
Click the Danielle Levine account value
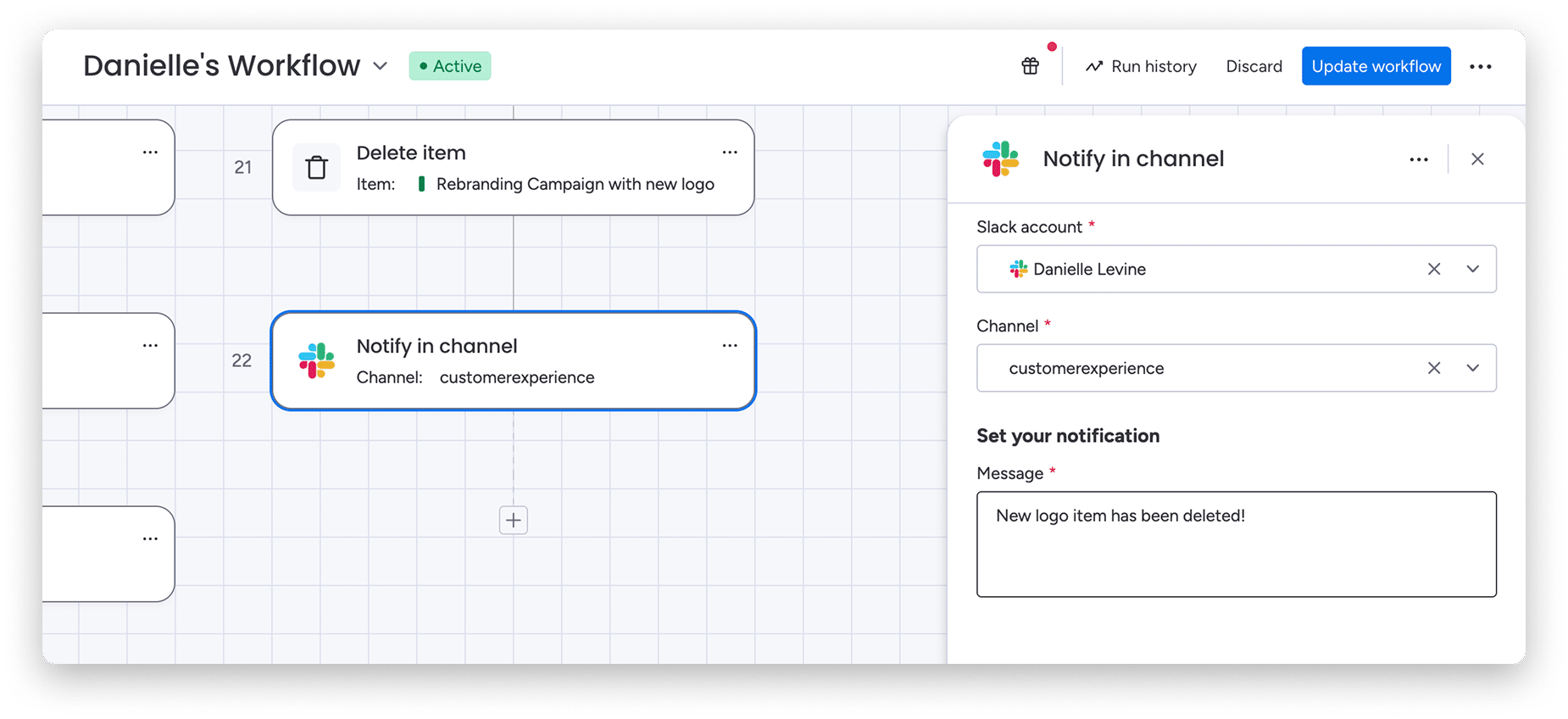(1089, 269)
